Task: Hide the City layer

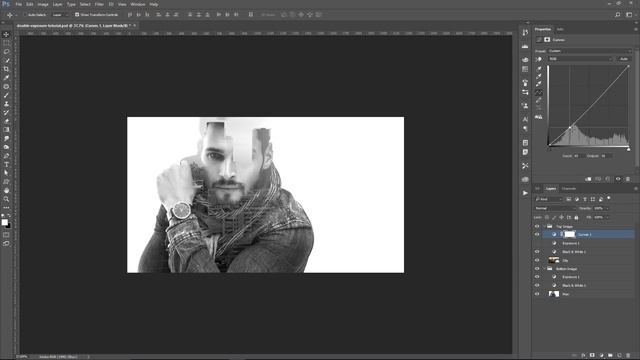Action: coord(537,260)
